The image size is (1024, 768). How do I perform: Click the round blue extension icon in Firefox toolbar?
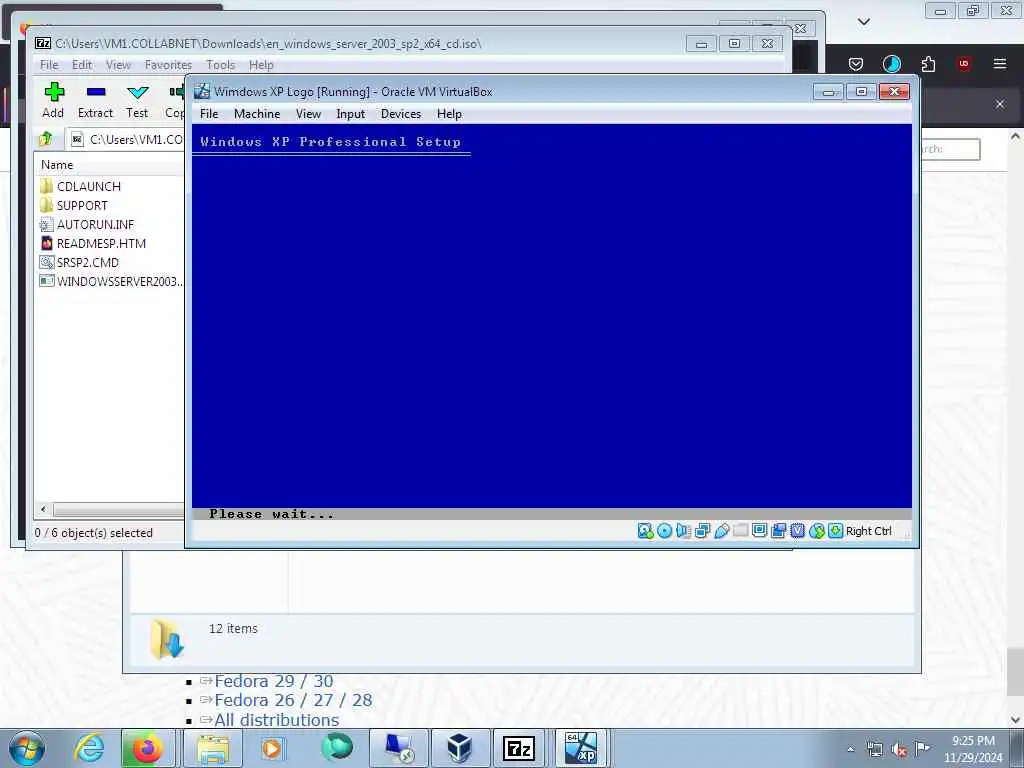[x=891, y=64]
